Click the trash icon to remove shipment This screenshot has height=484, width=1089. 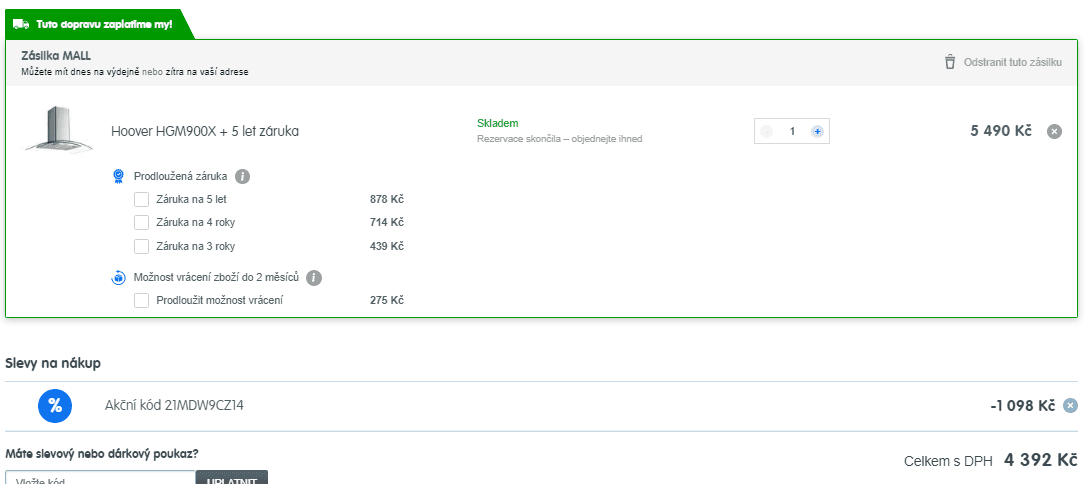coord(949,62)
